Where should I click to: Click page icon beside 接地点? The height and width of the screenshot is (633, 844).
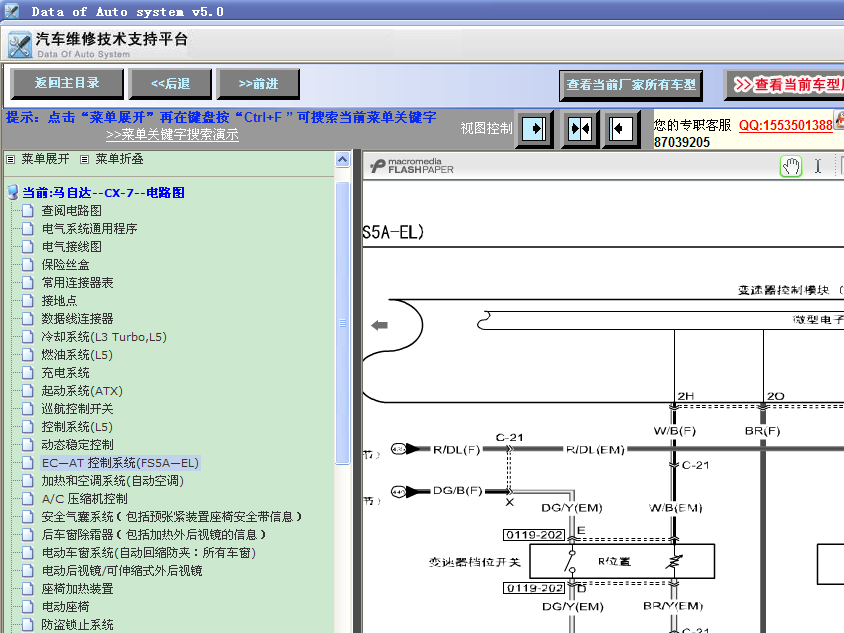[x=28, y=301]
